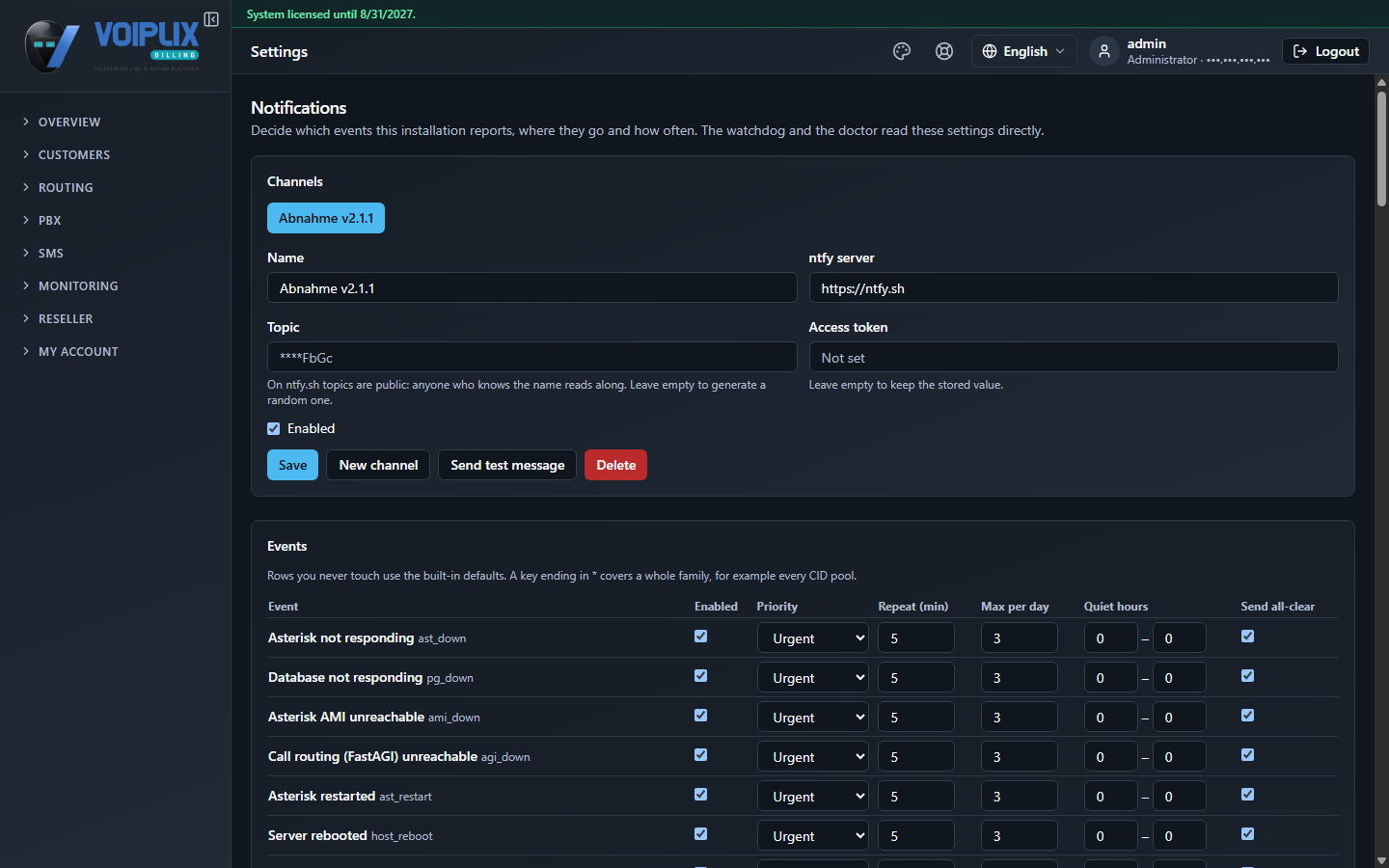Expand the Customers menu section
This screenshot has width=1389, height=868.
74,155
